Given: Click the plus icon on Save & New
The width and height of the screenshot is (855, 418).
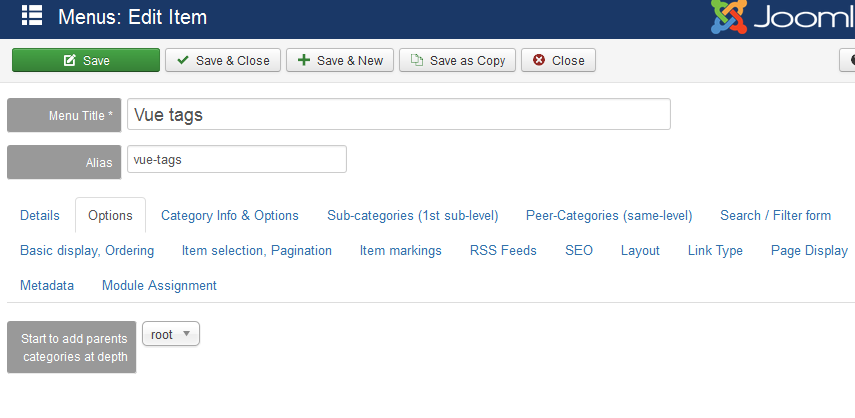Looking at the screenshot, I should 304,60.
